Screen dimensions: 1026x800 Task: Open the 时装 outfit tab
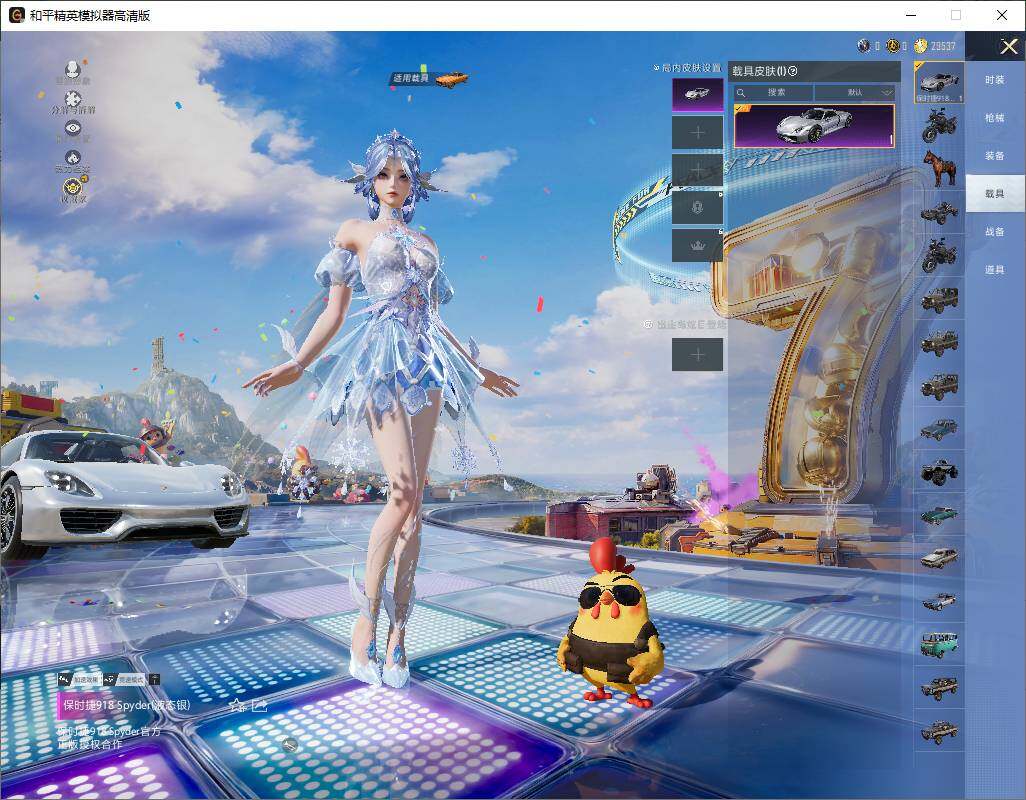pyautogui.click(x=995, y=80)
